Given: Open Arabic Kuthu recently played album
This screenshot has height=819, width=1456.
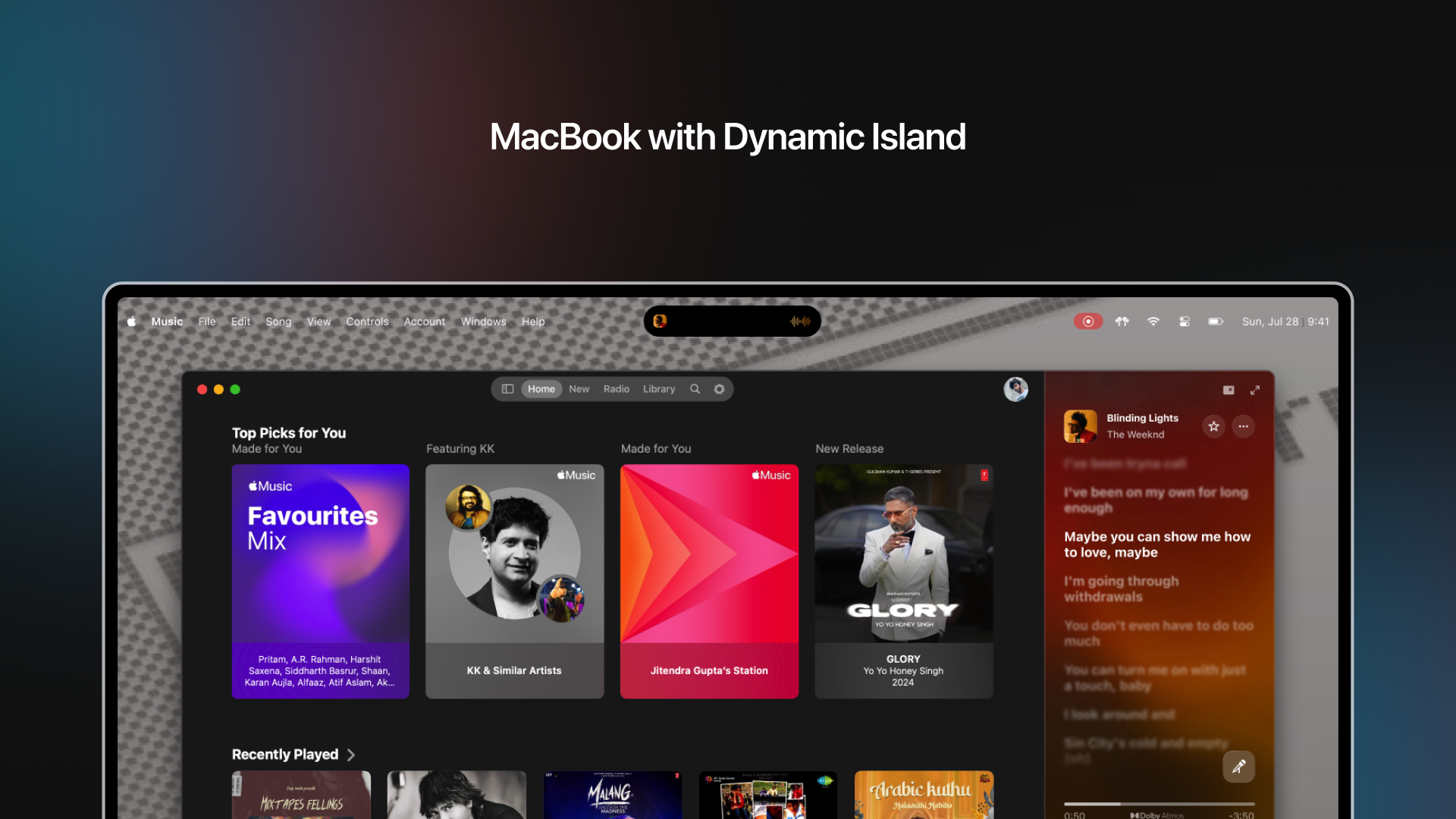Looking at the screenshot, I should 924,794.
